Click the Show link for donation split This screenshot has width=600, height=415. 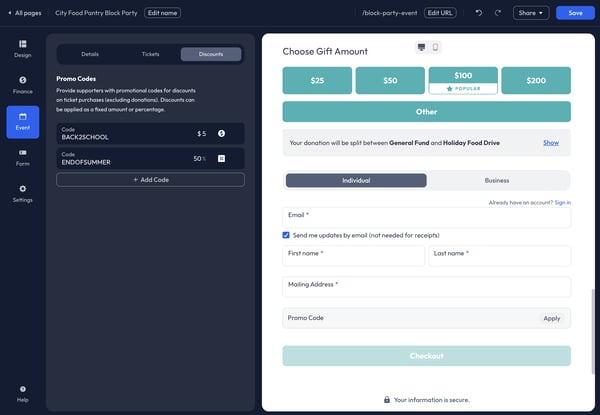point(551,143)
